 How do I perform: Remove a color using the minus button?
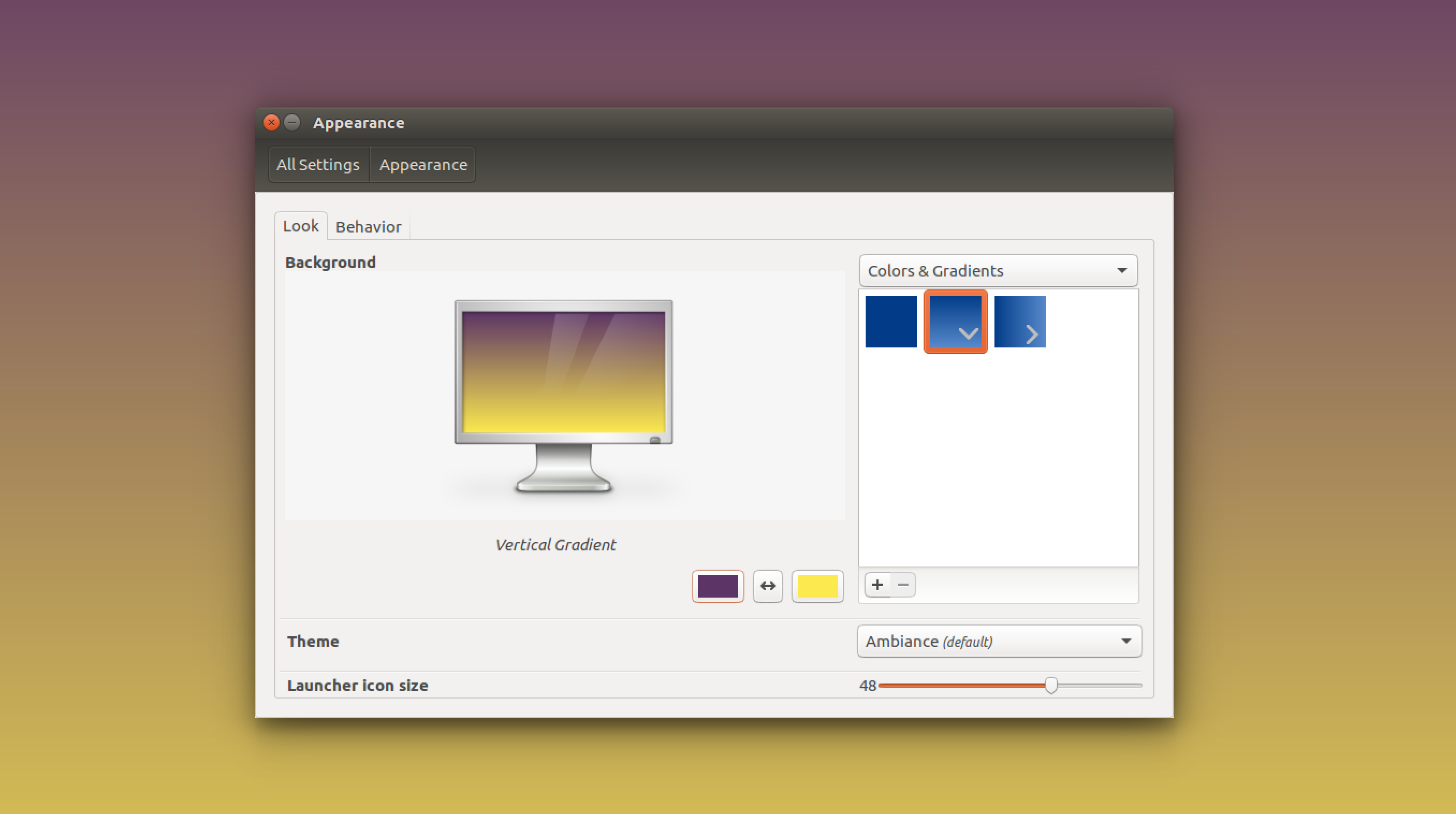click(x=903, y=585)
